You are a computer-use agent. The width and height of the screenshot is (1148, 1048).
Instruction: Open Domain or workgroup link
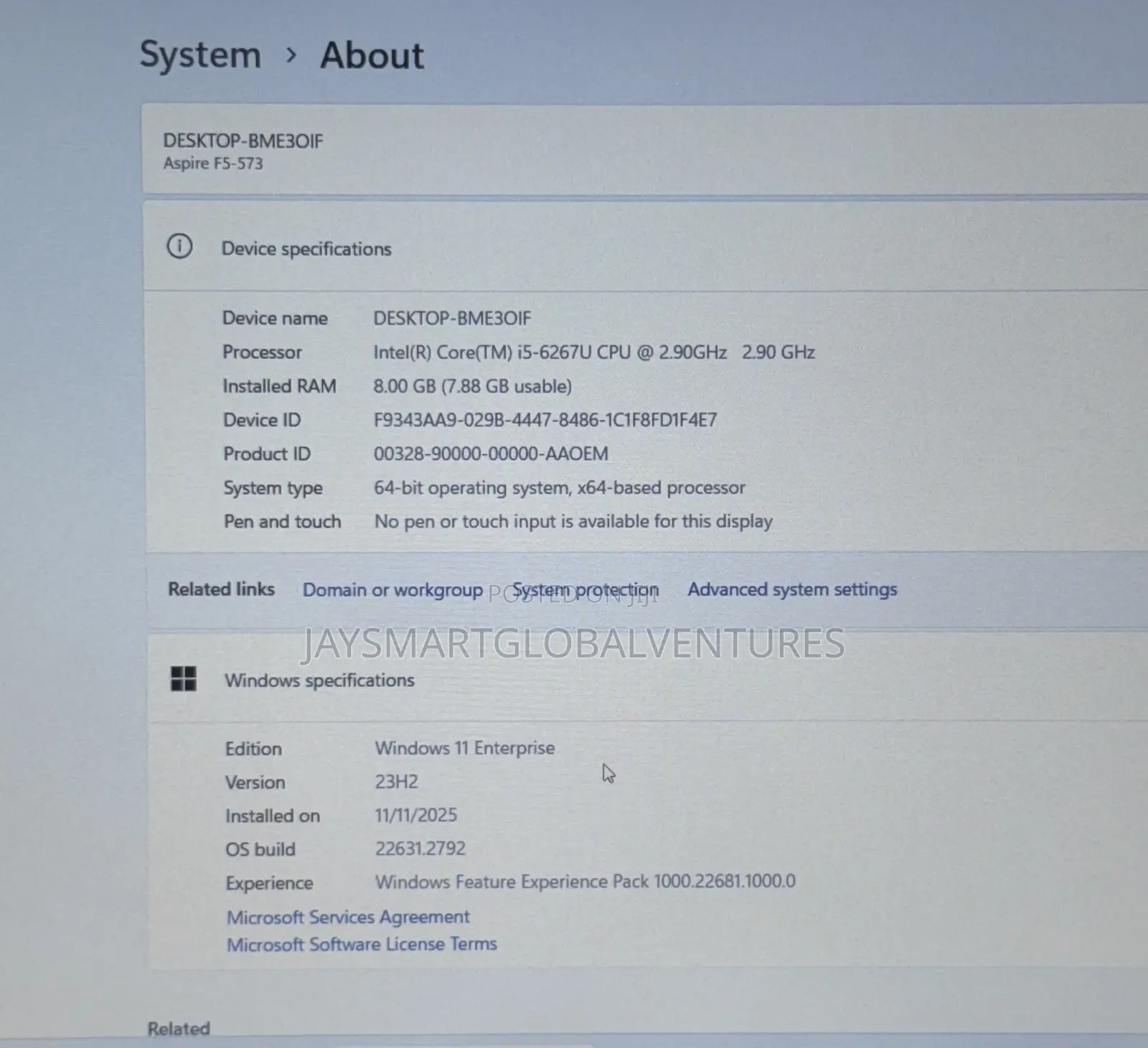click(392, 590)
